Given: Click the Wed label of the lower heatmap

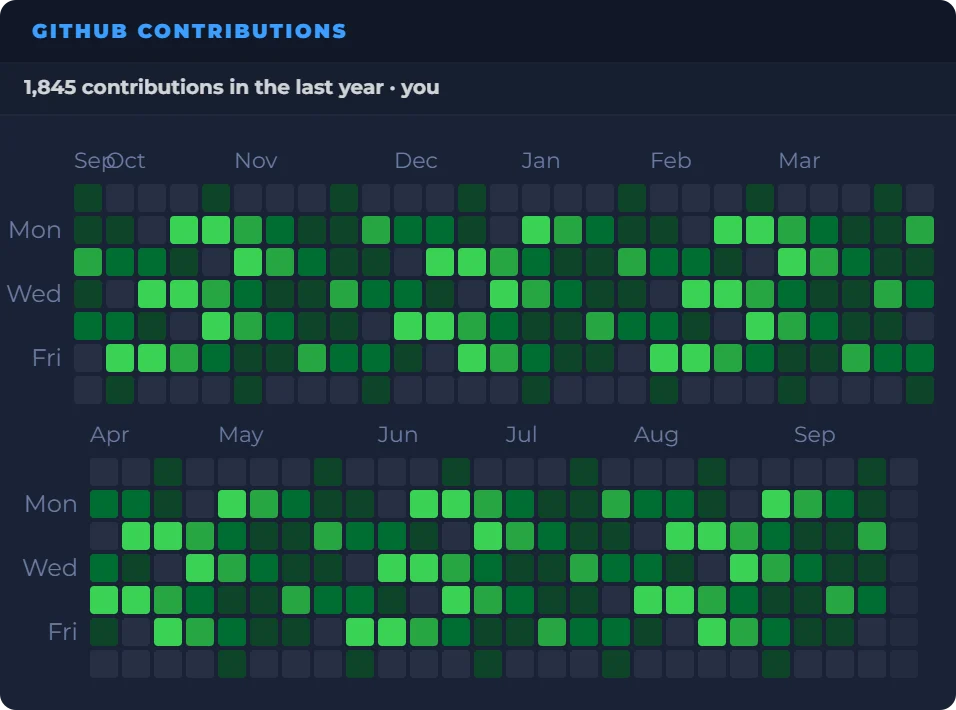Looking at the screenshot, I should click(x=50, y=568).
